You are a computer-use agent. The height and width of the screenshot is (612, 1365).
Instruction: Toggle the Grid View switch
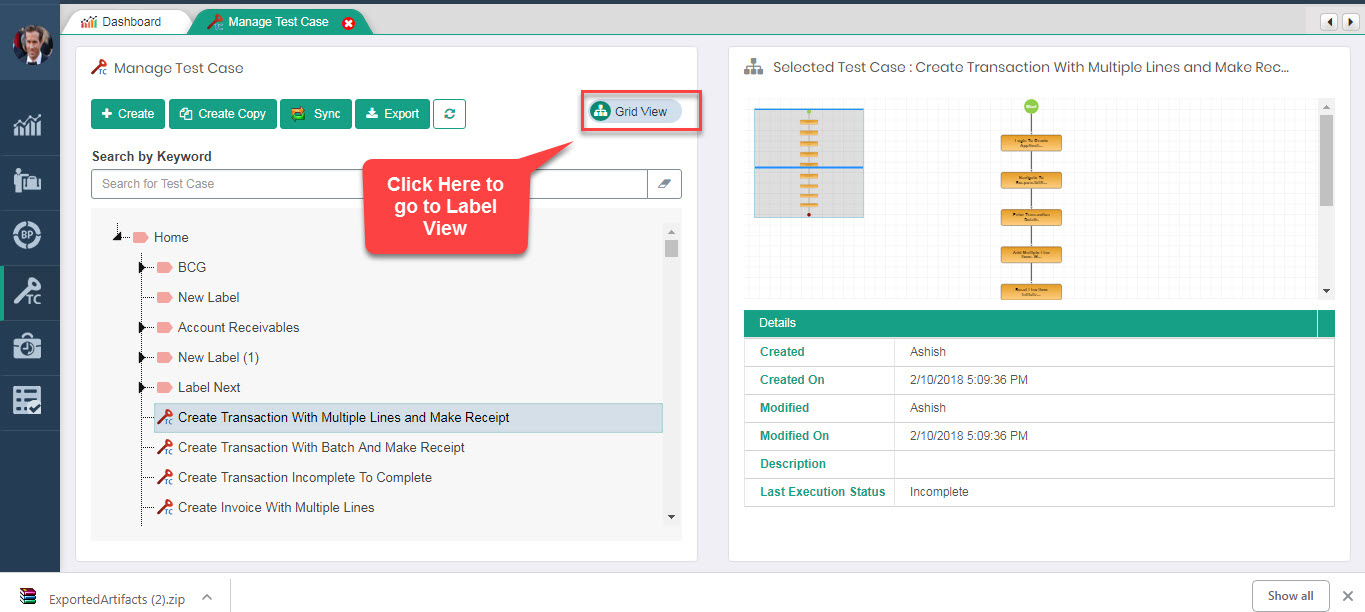pyautogui.click(x=636, y=111)
